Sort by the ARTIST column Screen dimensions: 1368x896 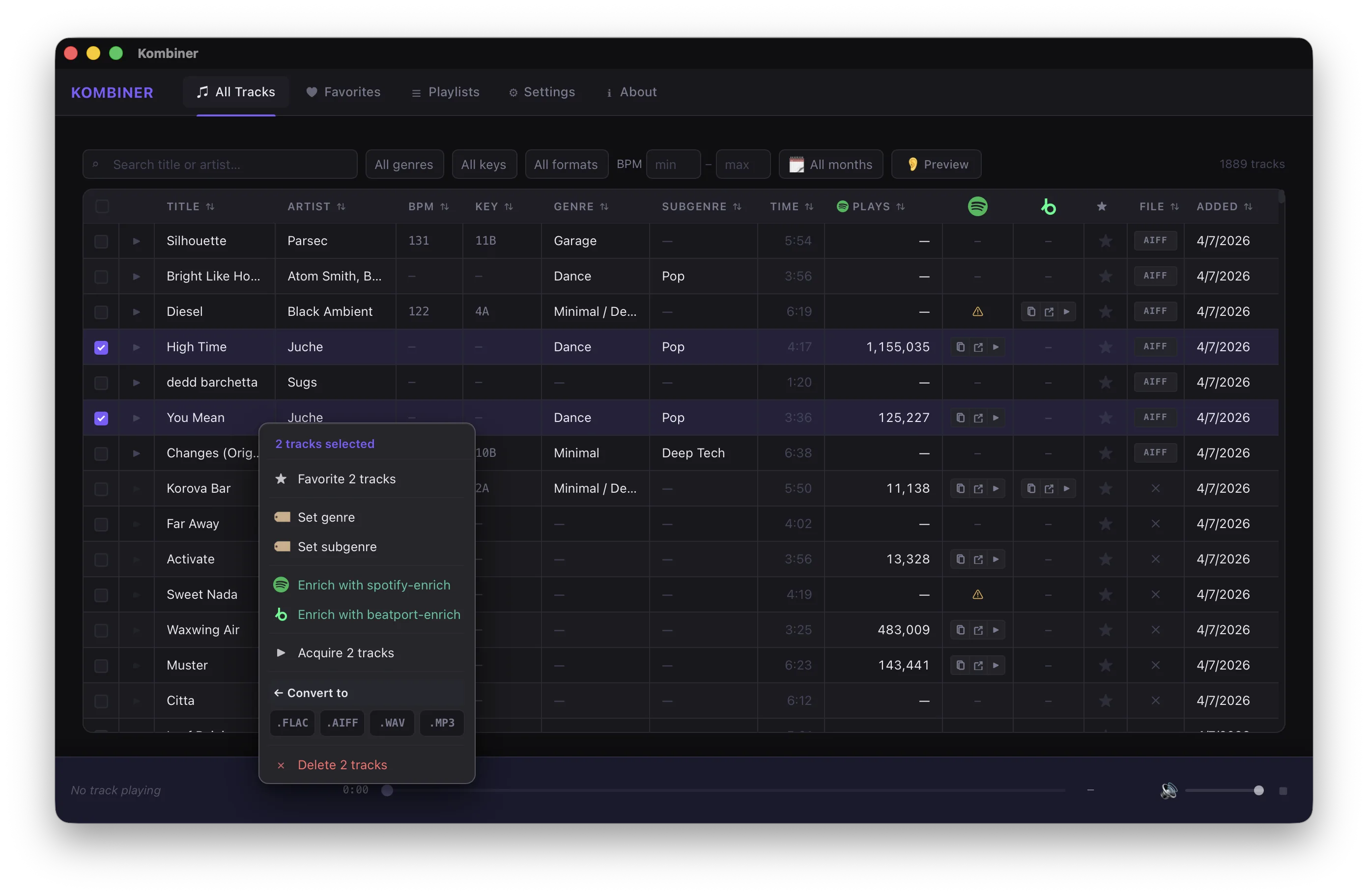tap(316, 206)
